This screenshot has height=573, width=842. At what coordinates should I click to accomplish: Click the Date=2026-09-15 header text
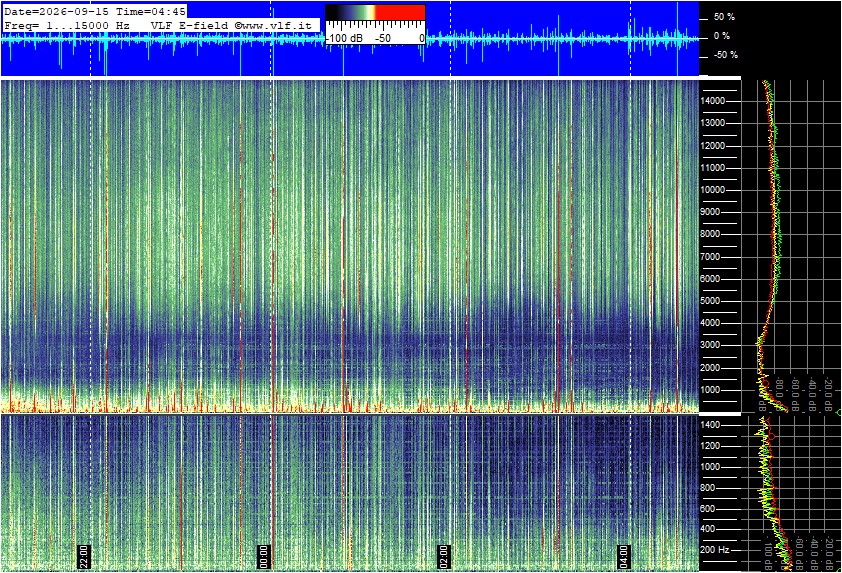point(56,11)
